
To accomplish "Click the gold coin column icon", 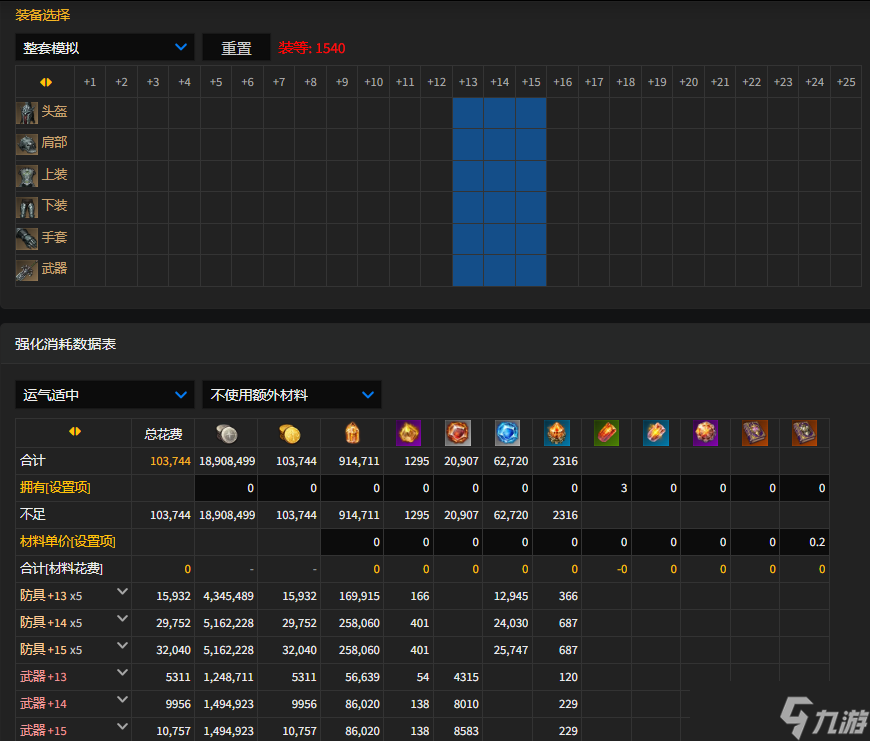I will (289, 434).
